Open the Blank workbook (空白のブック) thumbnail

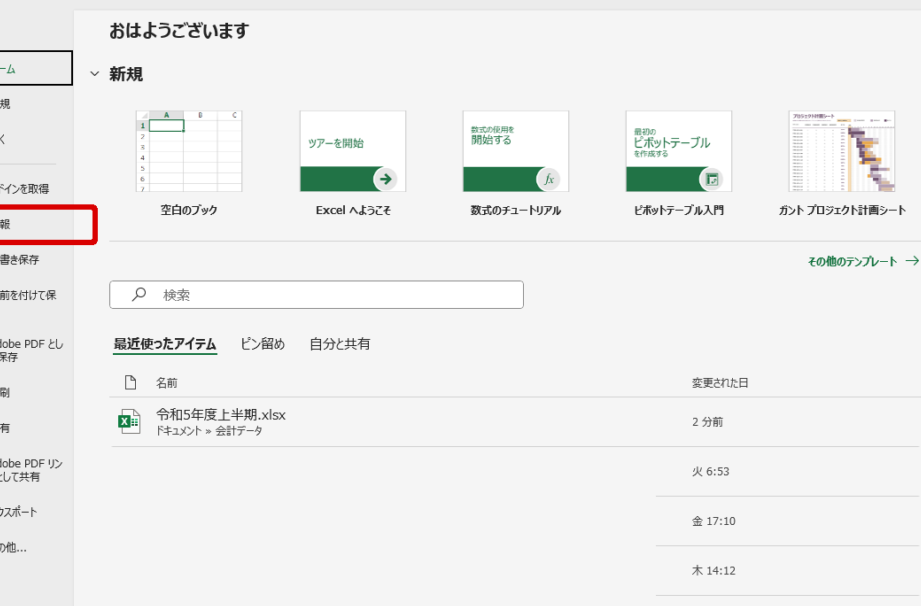coord(189,152)
